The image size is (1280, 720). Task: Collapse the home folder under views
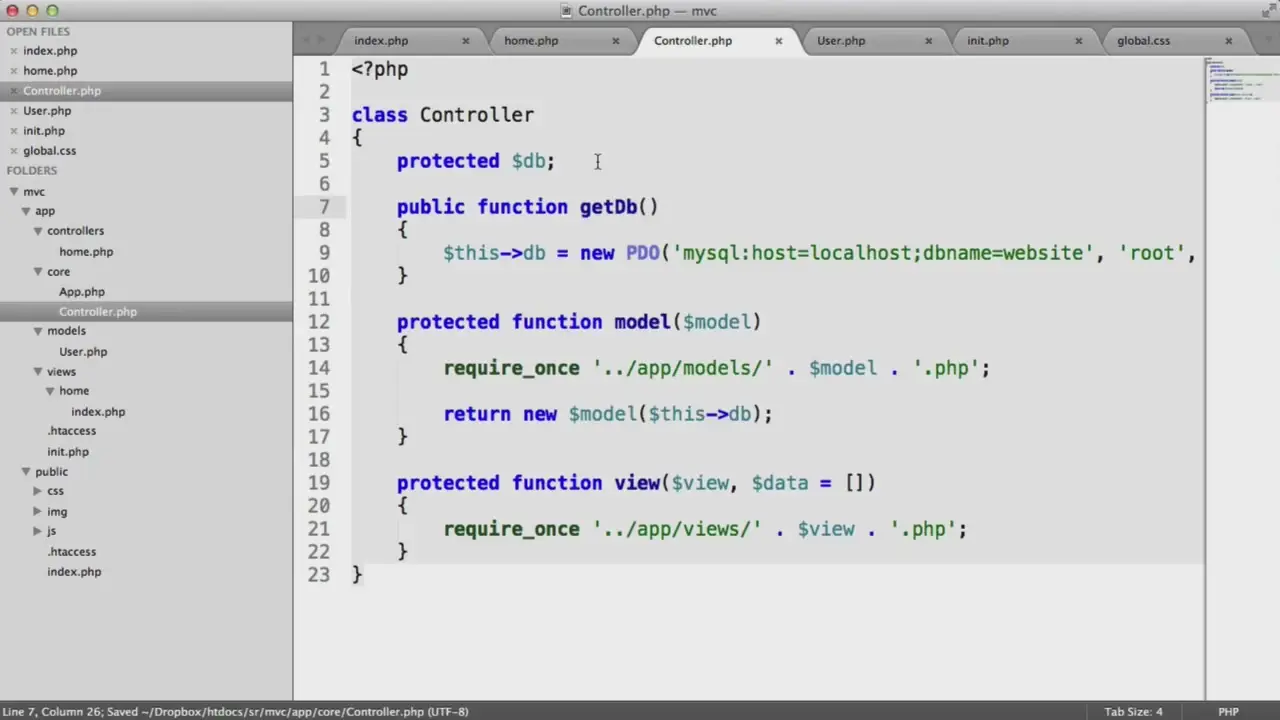tap(50, 391)
